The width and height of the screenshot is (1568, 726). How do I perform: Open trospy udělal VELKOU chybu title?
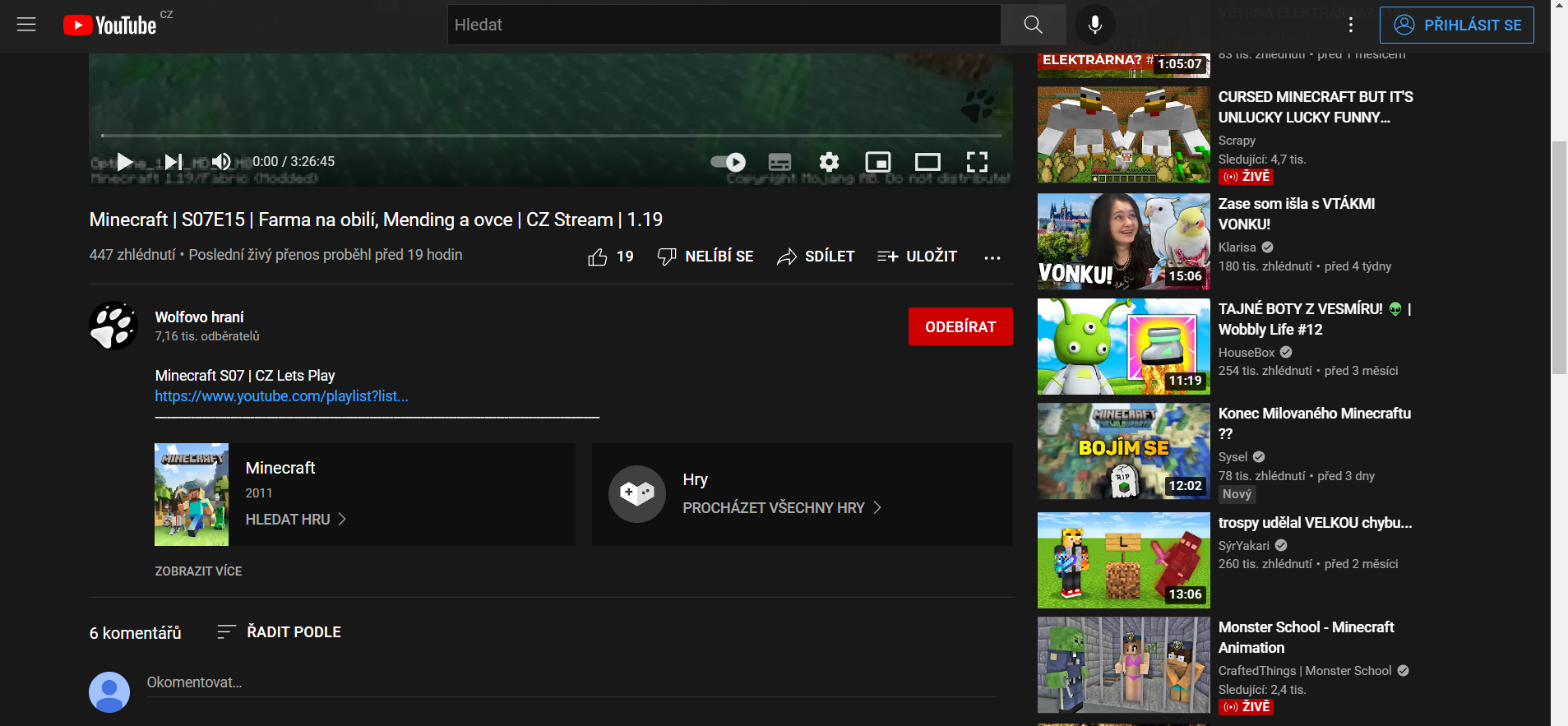[1316, 523]
